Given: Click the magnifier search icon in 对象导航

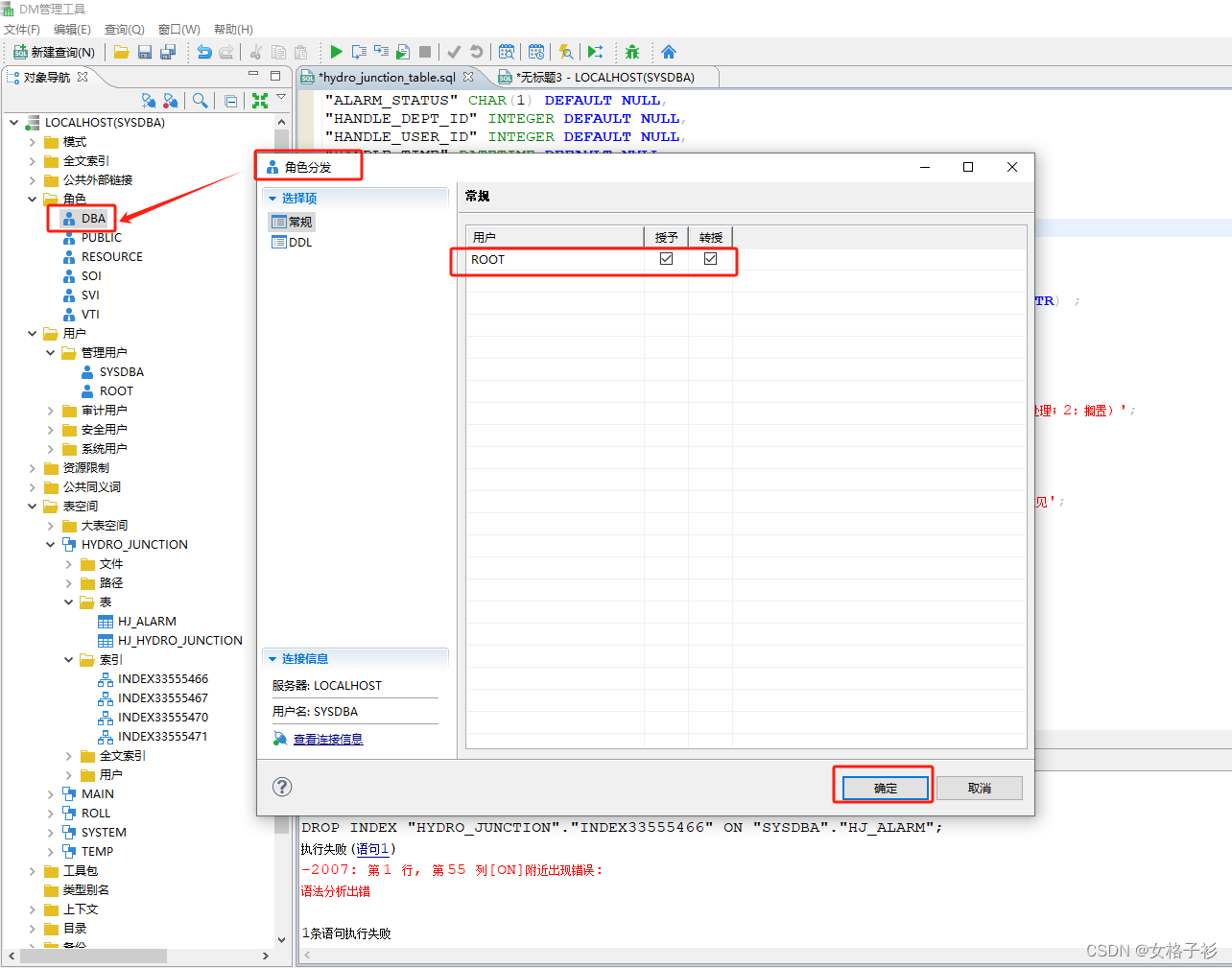Looking at the screenshot, I should coord(200,100).
